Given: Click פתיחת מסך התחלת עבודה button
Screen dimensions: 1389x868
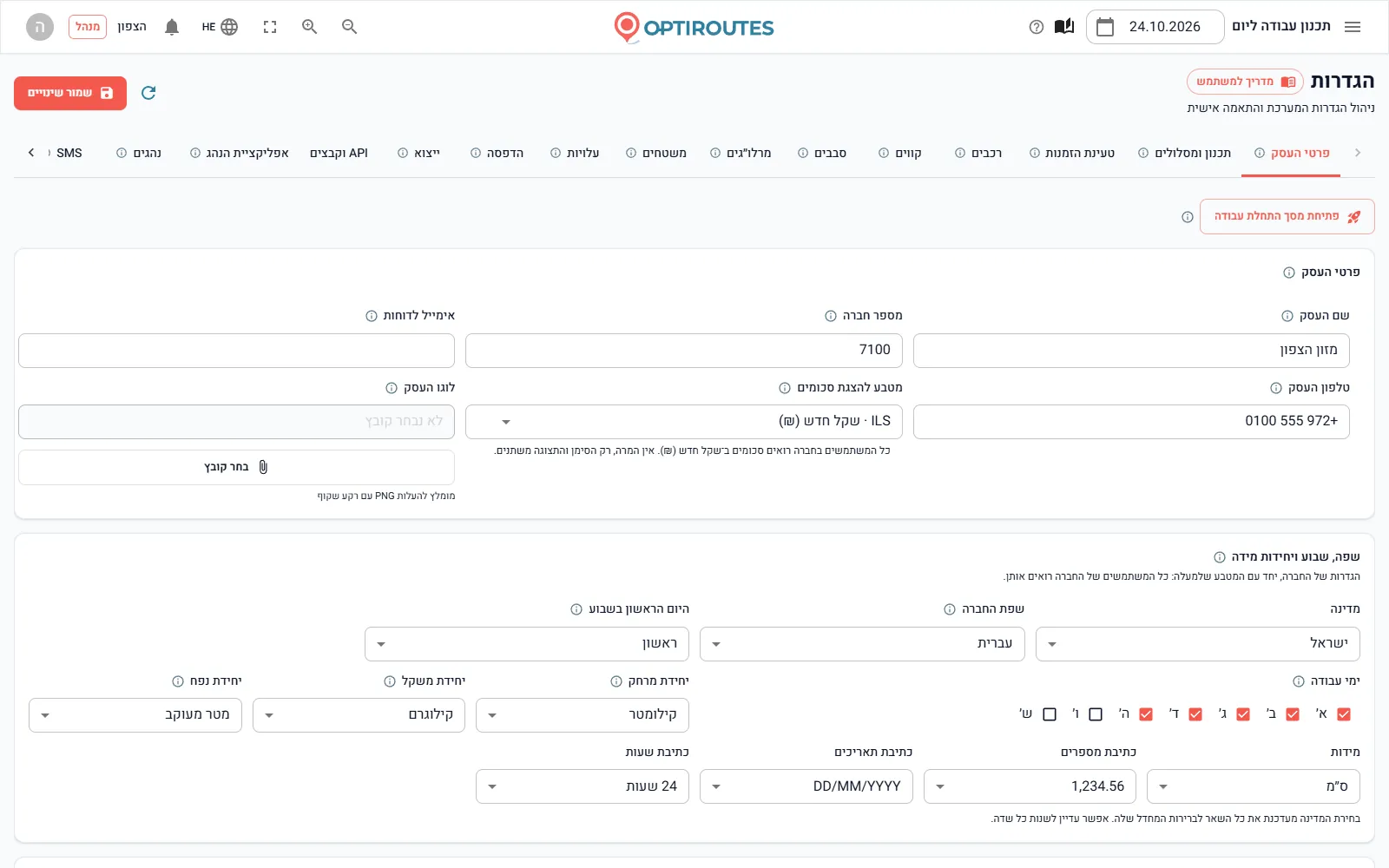Looking at the screenshot, I should point(1287,217).
